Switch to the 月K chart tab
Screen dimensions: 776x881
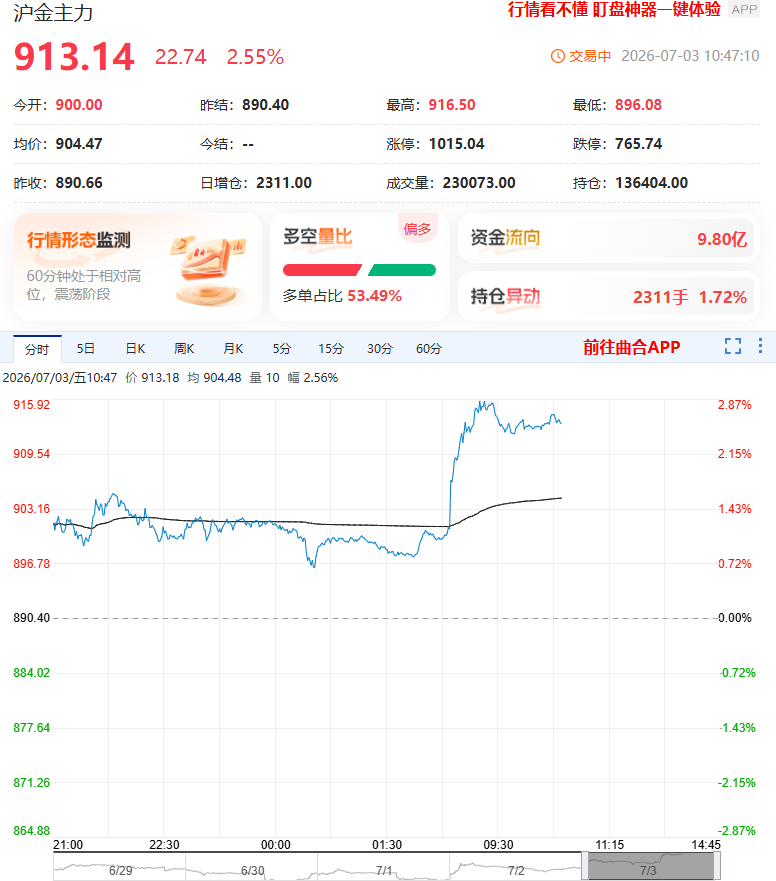(233, 349)
